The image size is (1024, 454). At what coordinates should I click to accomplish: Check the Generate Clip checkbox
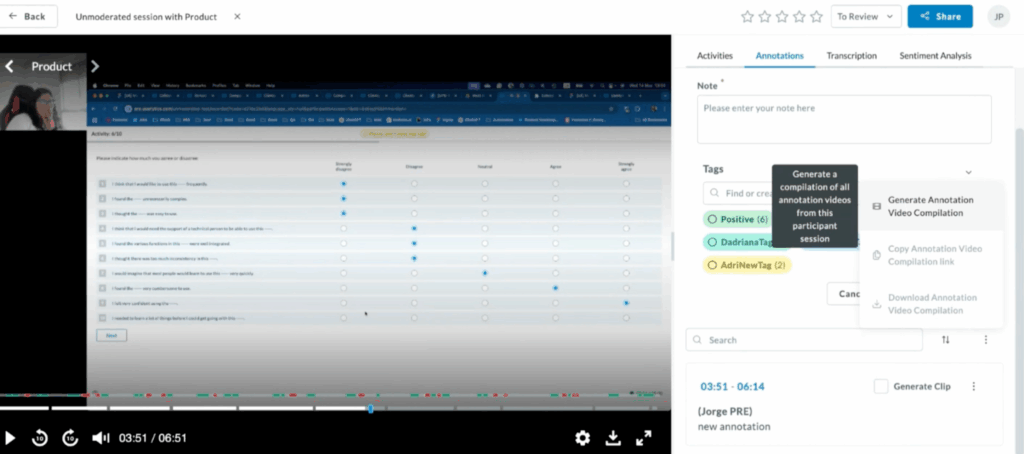[x=880, y=386]
